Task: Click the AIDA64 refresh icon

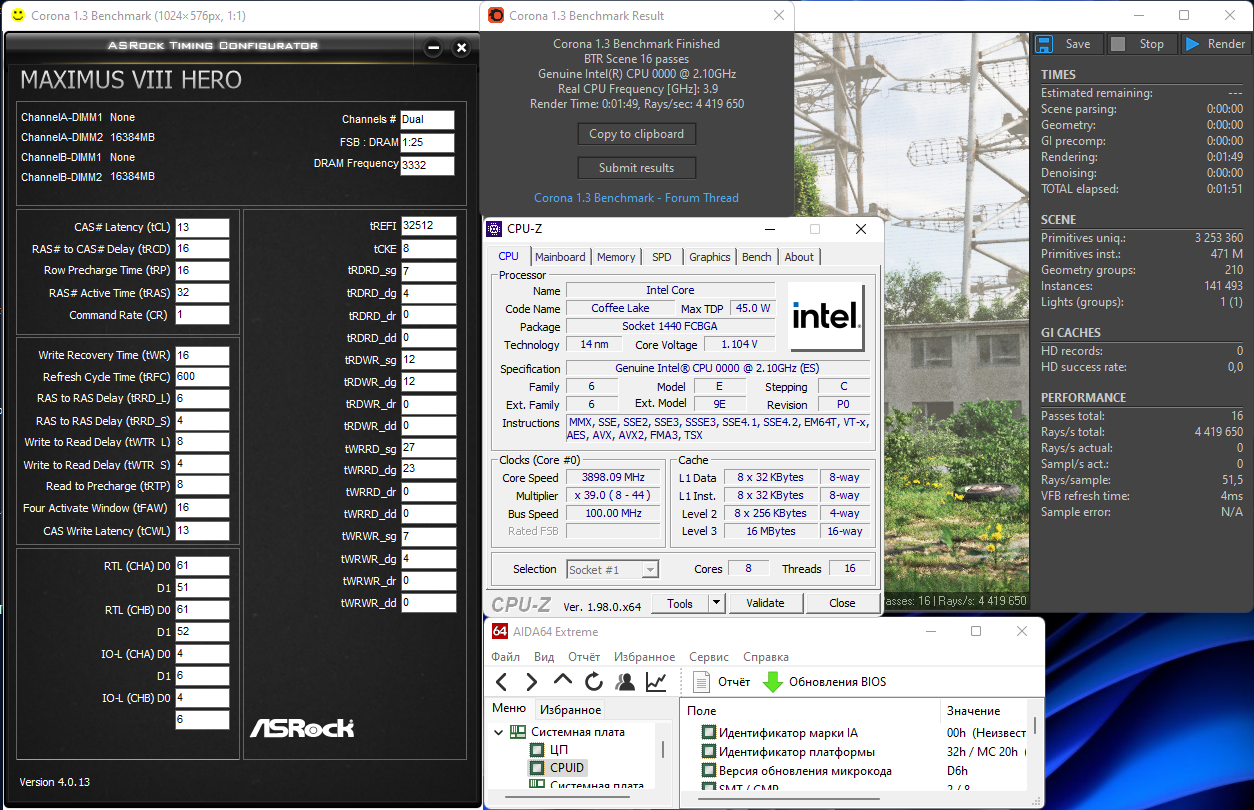Action: point(594,682)
